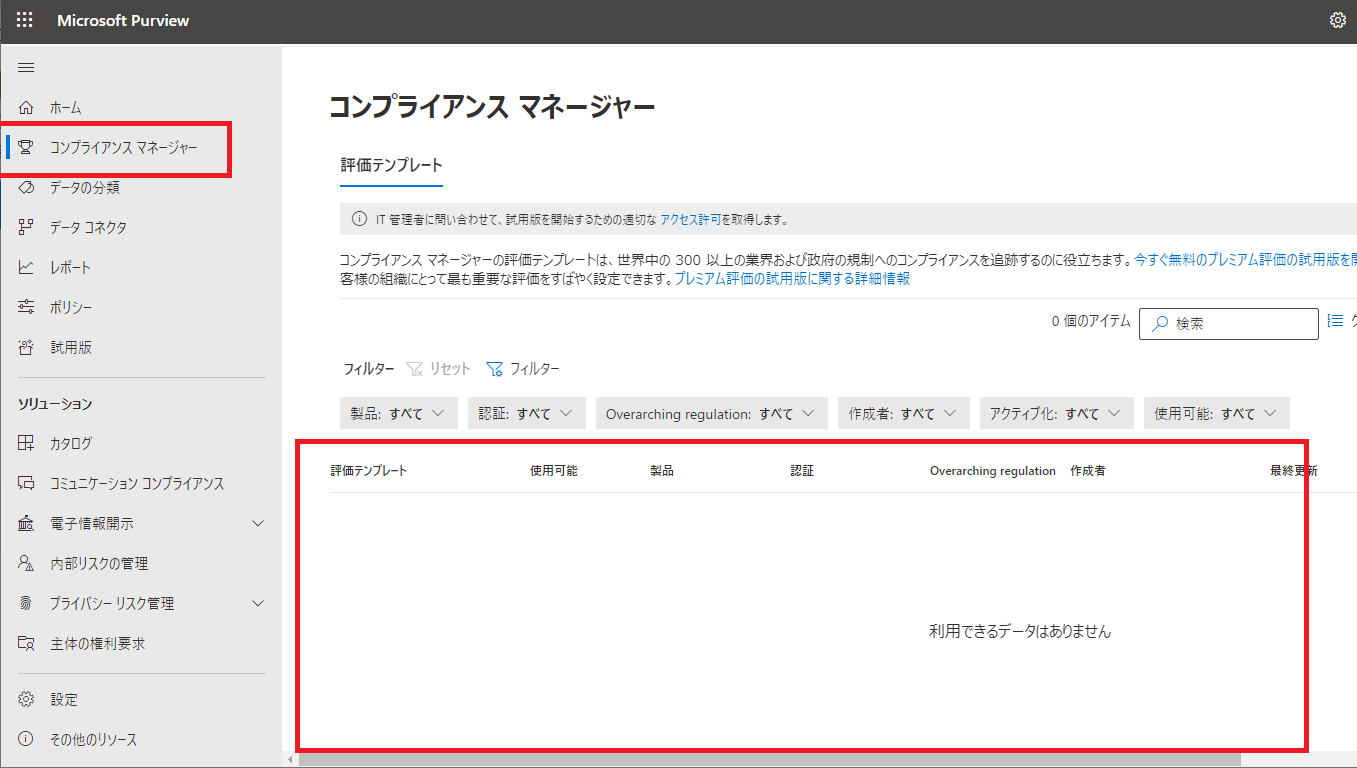Open 今すぐ無料のプレミアム評価の試用版 link
The width and height of the screenshot is (1357, 768).
pyautogui.click(x=1245, y=259)
